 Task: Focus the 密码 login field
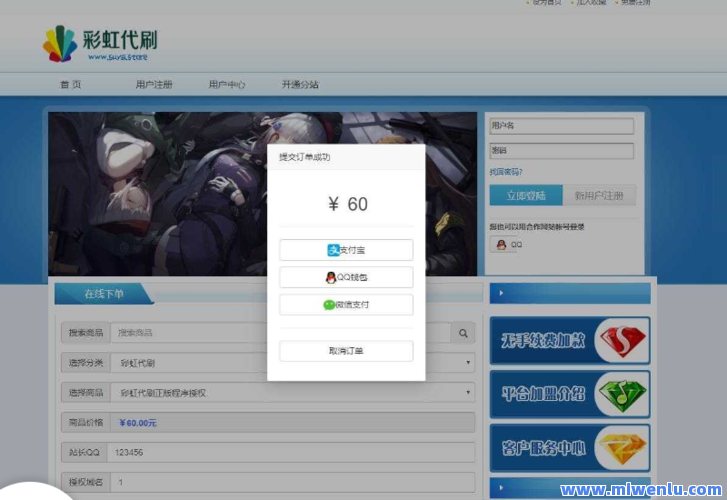point(561,151)
